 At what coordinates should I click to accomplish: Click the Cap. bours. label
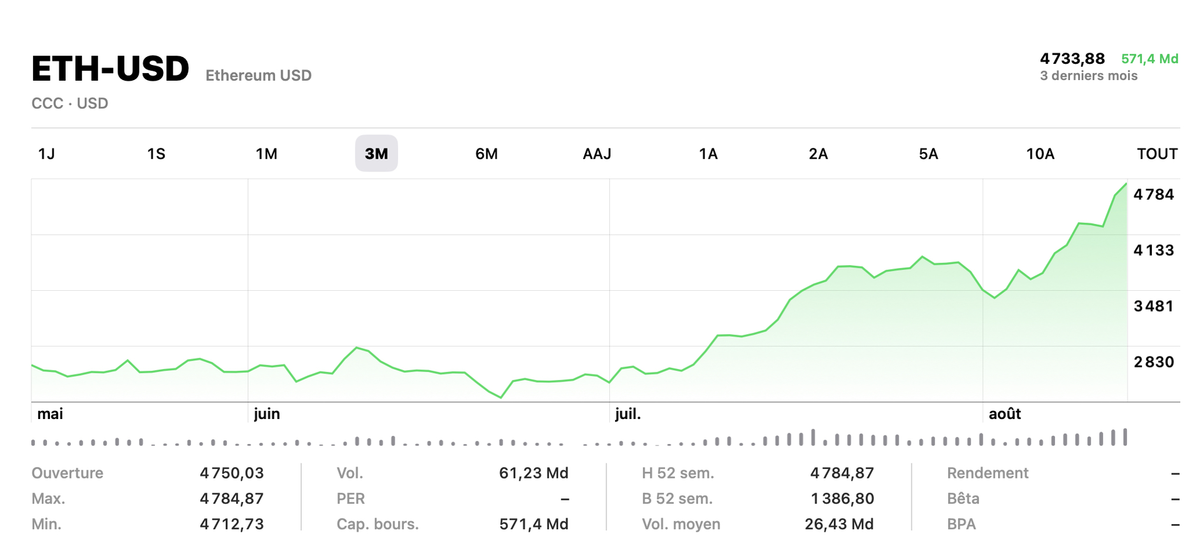(377, 524)
